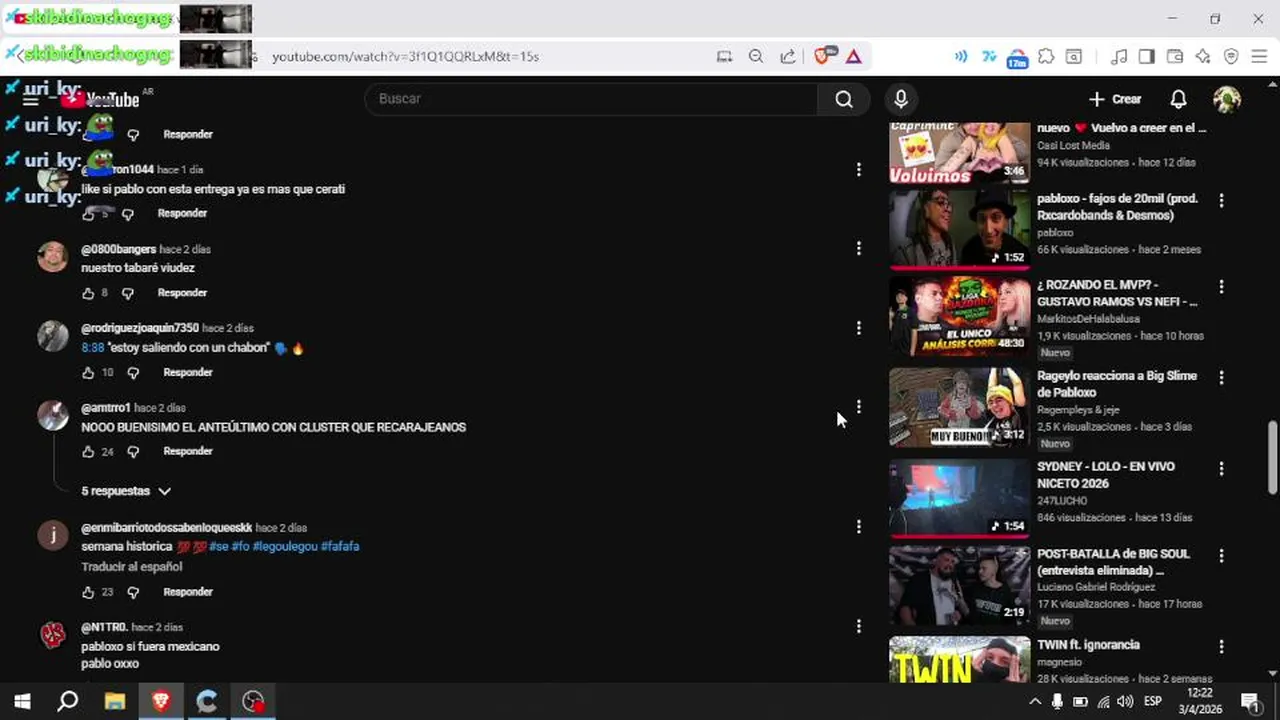Show hidden system tray icons chevron

1035,701
